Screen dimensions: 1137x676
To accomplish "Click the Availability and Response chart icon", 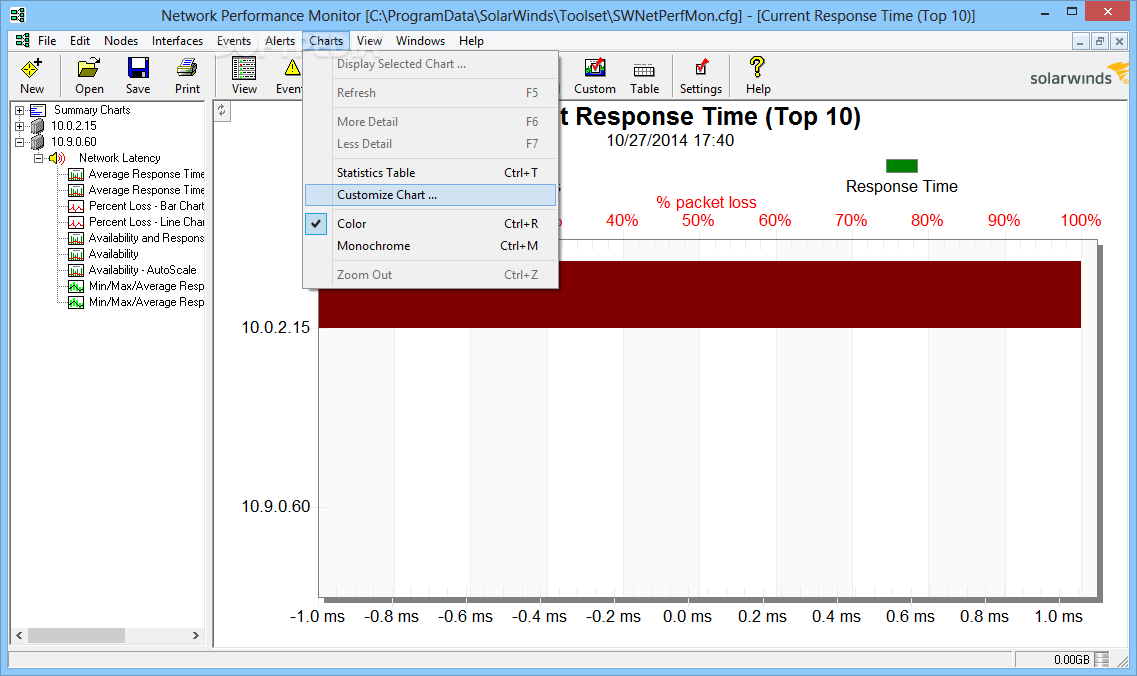I will point(75,238).
